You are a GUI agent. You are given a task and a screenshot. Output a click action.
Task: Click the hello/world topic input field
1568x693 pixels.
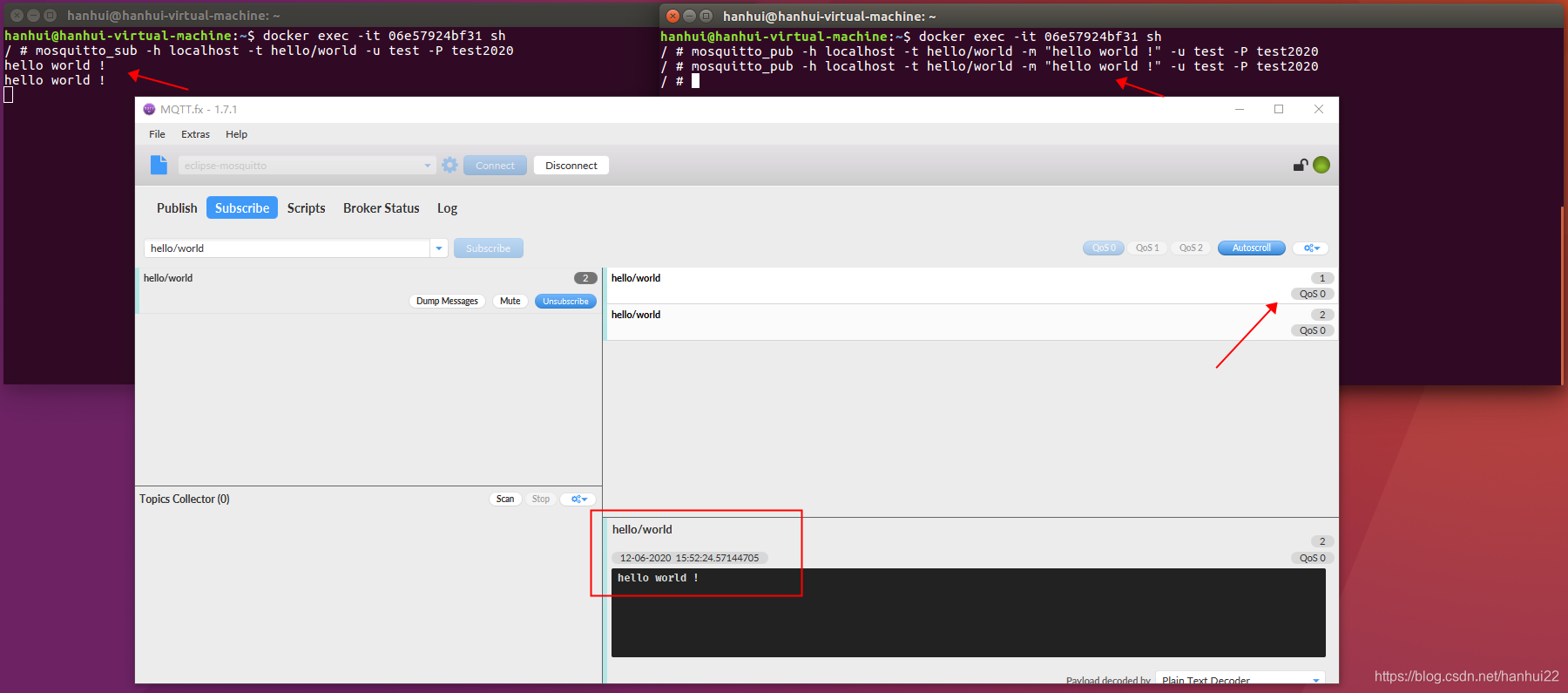click(x=287, y=248)
